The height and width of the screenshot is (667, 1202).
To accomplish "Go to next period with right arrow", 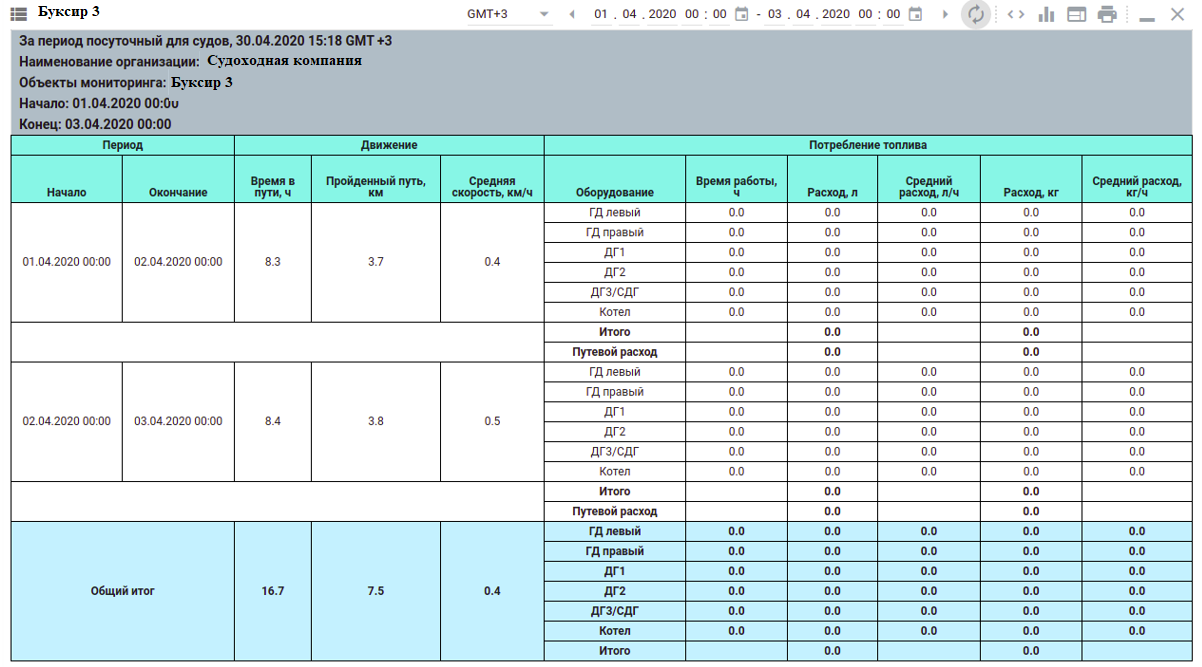I will pyautogui.click(x=945, y=14).
